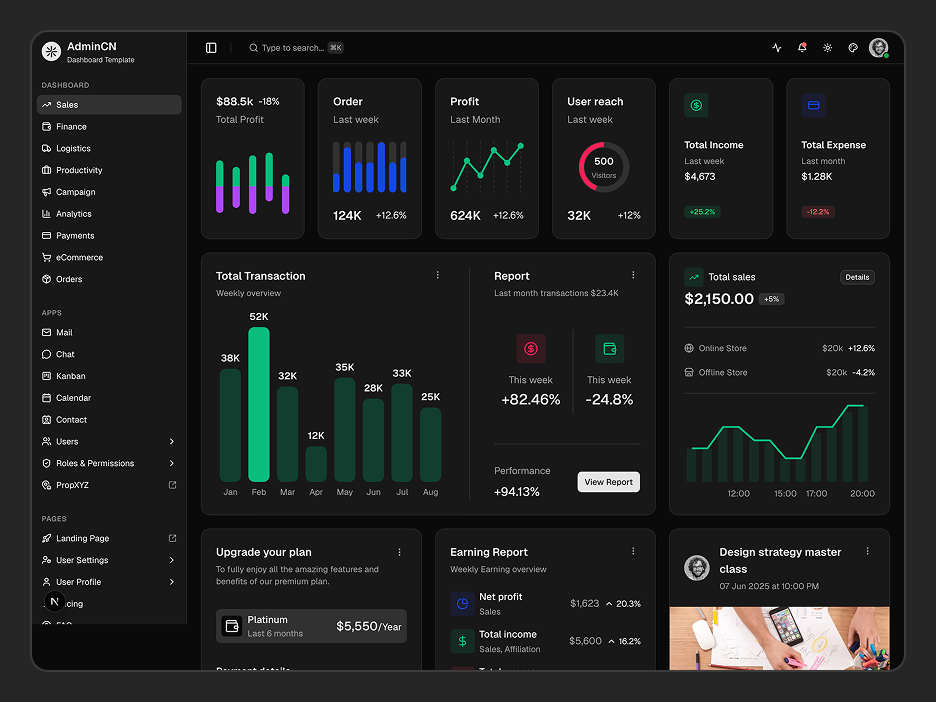This screenshot has width=936, height=702.
Task: Select the Platinum plan row
Action: click(x=311, y=626)
